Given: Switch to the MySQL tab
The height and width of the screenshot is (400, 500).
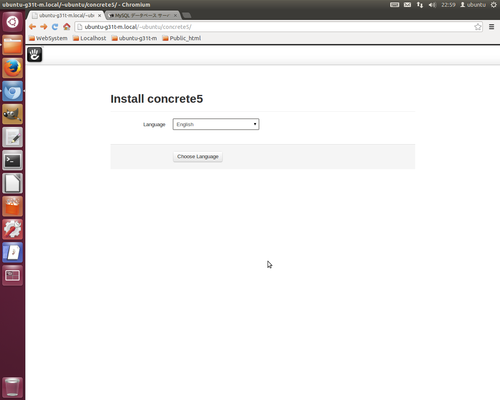Looking at the screenshot, I should (x=143, y=15).
